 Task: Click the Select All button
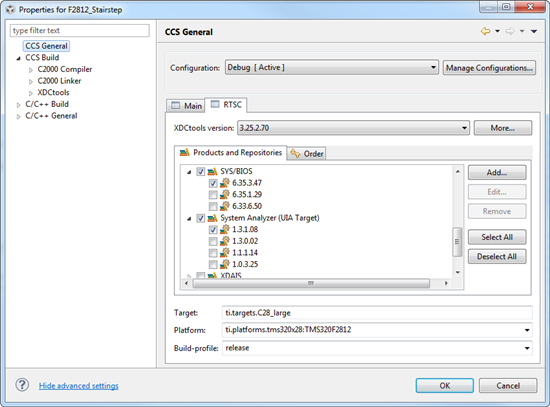(x=497, y=237)
